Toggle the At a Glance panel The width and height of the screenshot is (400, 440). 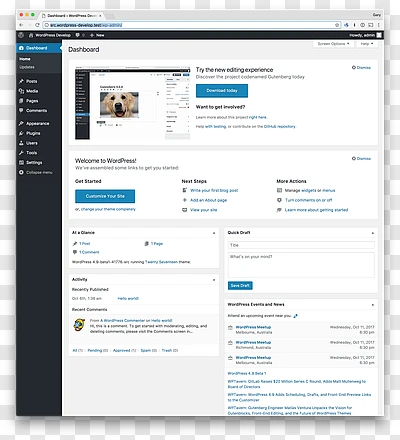(x=214, y=233)
